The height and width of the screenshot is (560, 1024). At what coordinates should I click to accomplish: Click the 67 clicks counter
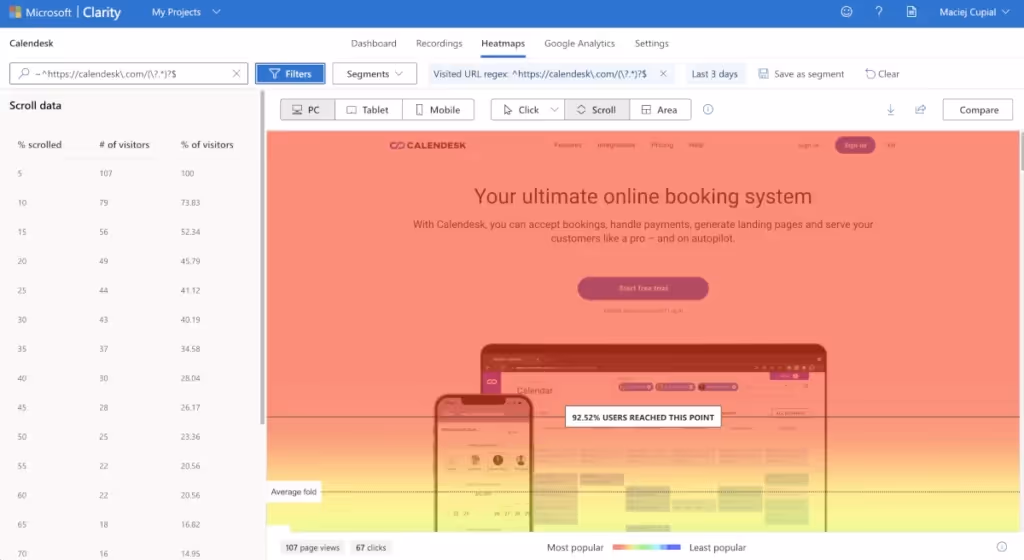[371, 548]
